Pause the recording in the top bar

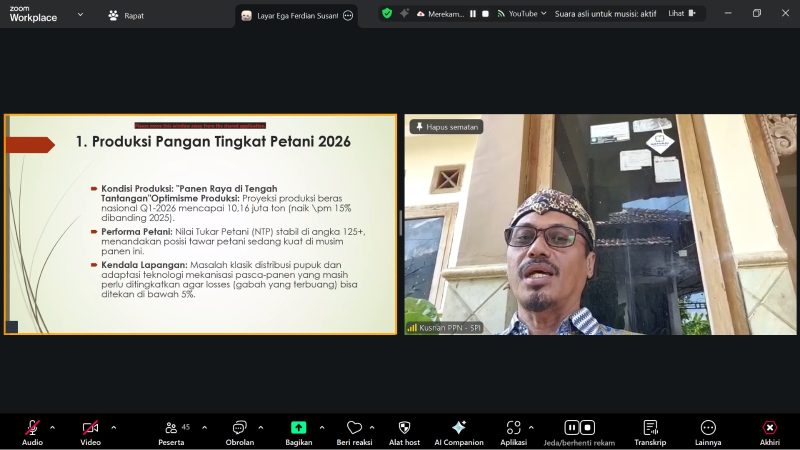click(472, 14)
